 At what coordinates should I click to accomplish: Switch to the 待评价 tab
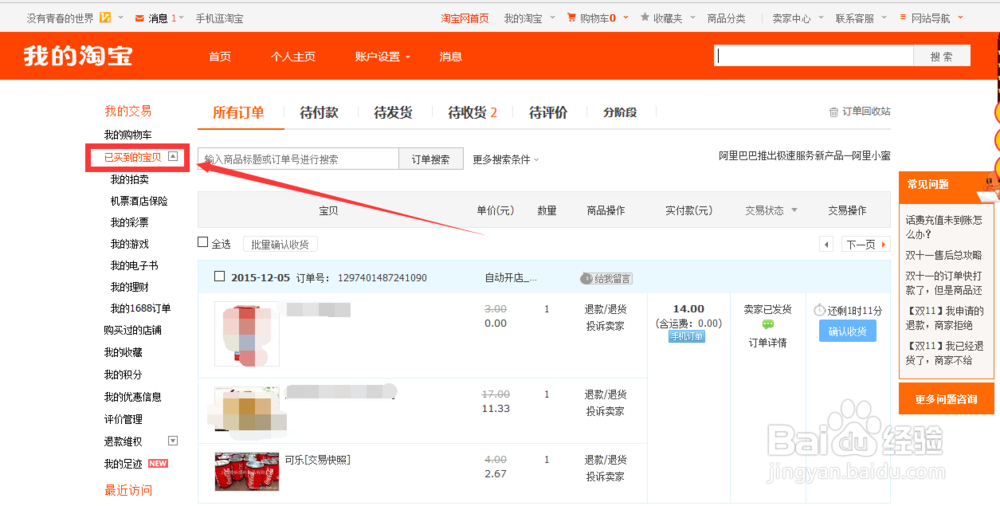(548, 113)
